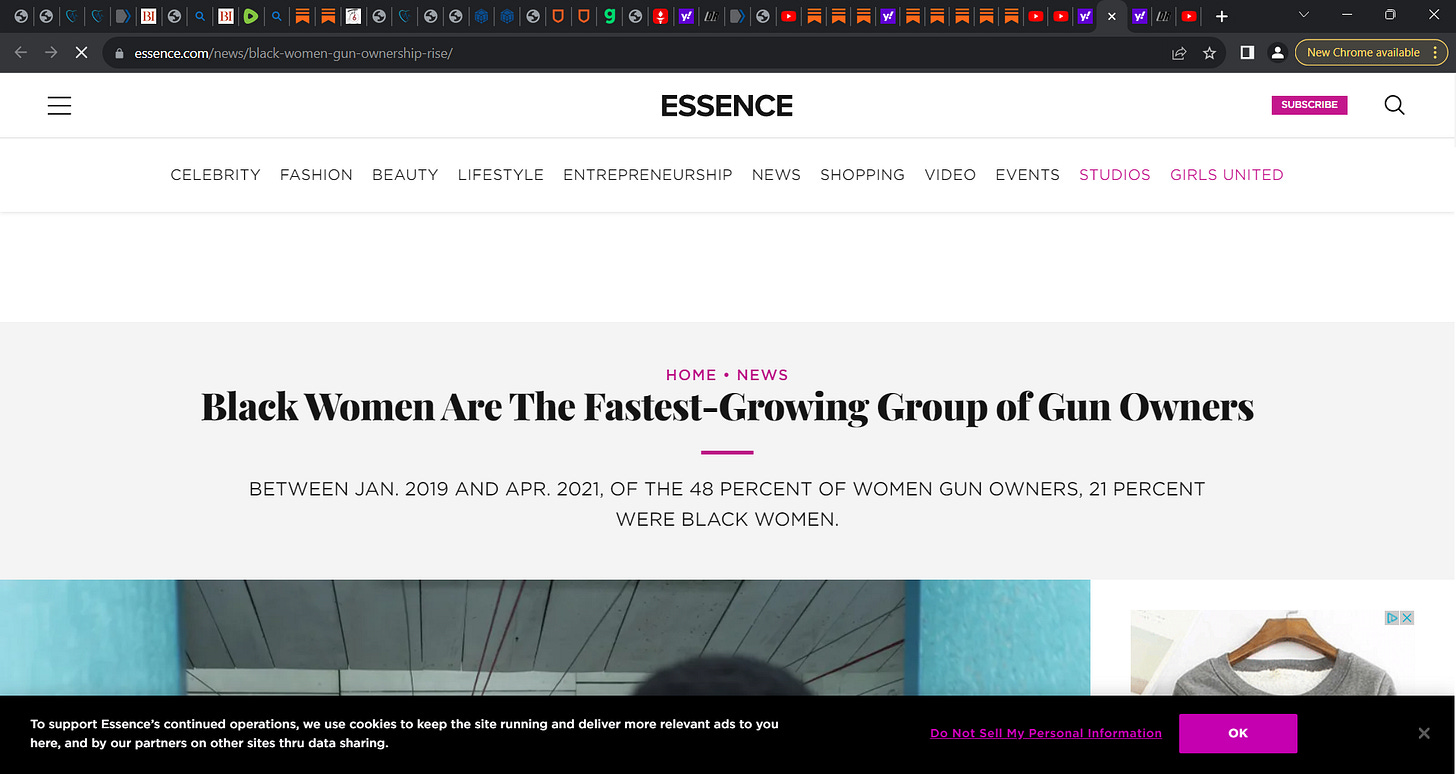
Task: Open the EVENTS section
Action: 1027,174
